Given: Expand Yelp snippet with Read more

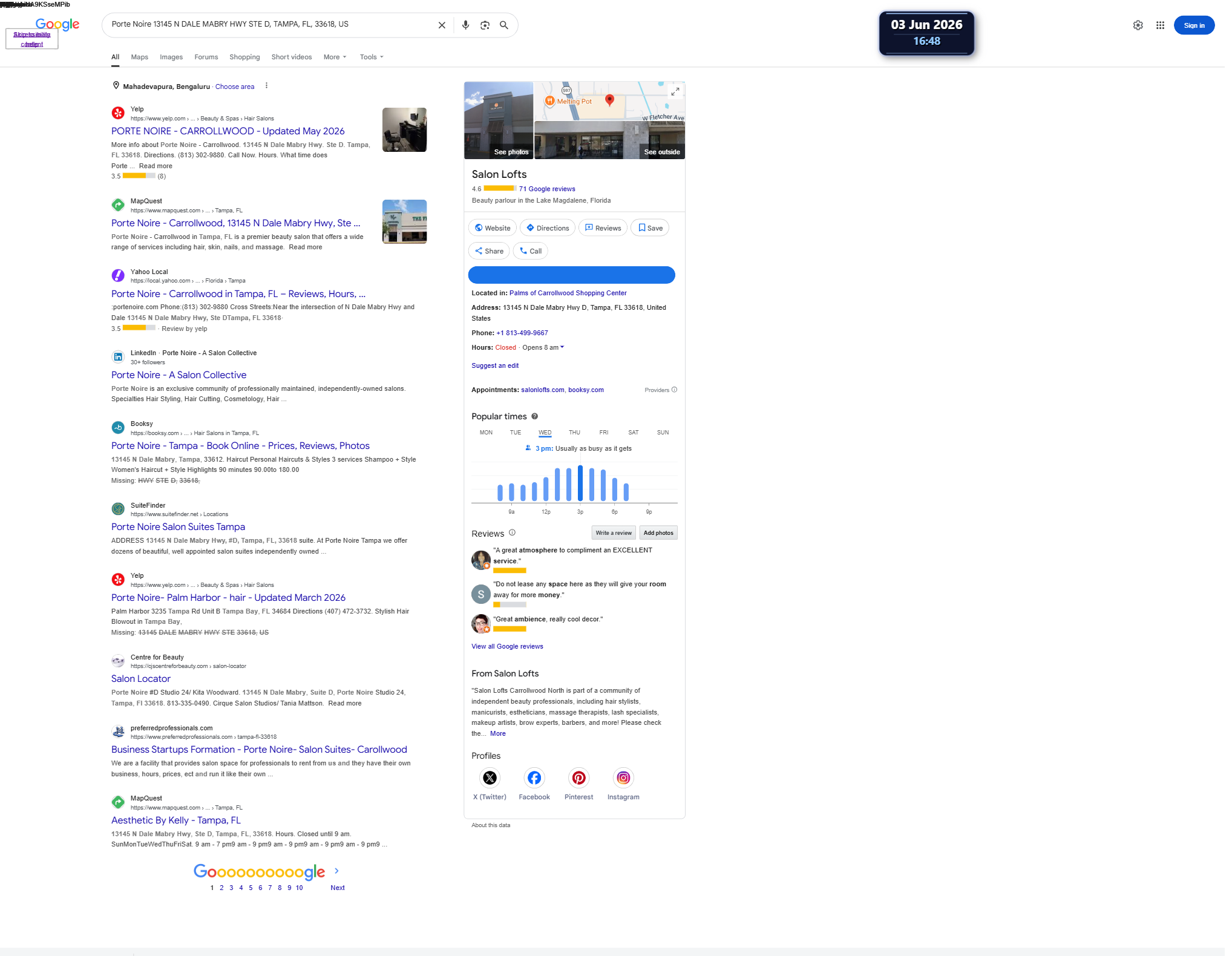Looking at the screenshot, I should pos(156,166).
